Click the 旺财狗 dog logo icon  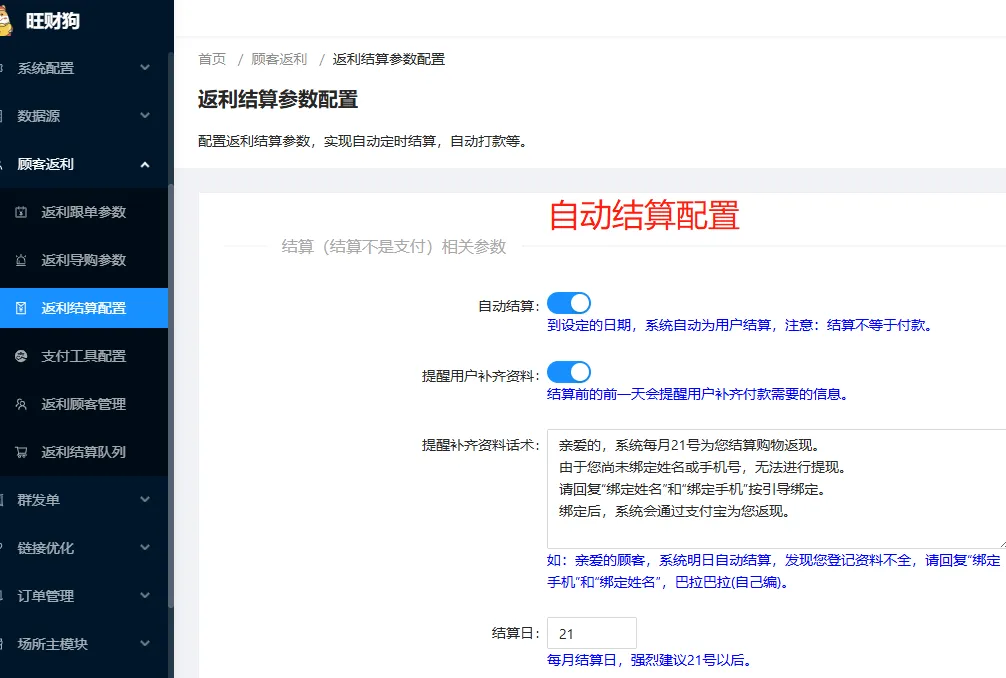[5, 19]
